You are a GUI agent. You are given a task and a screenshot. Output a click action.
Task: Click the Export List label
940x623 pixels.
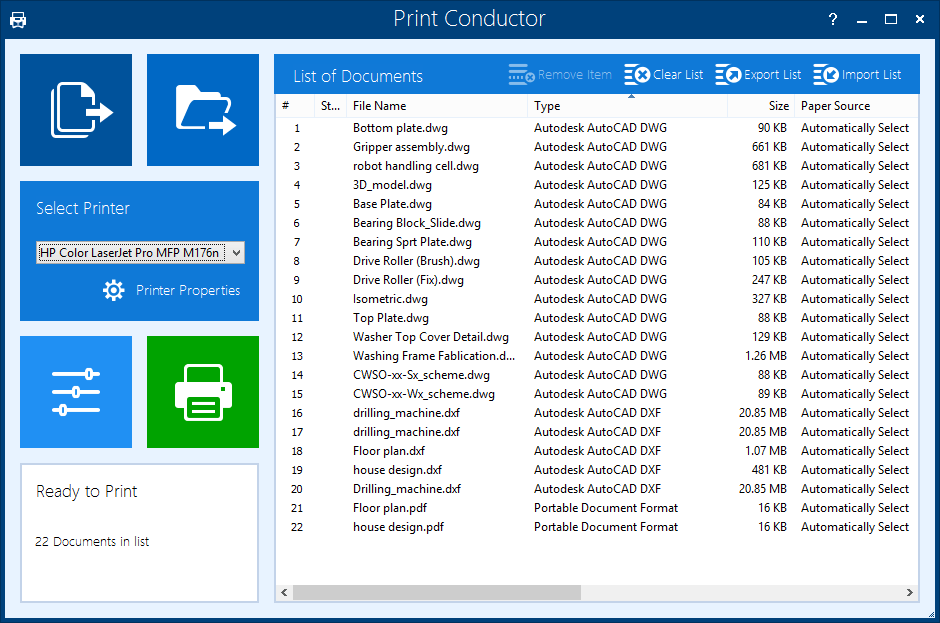772,75
